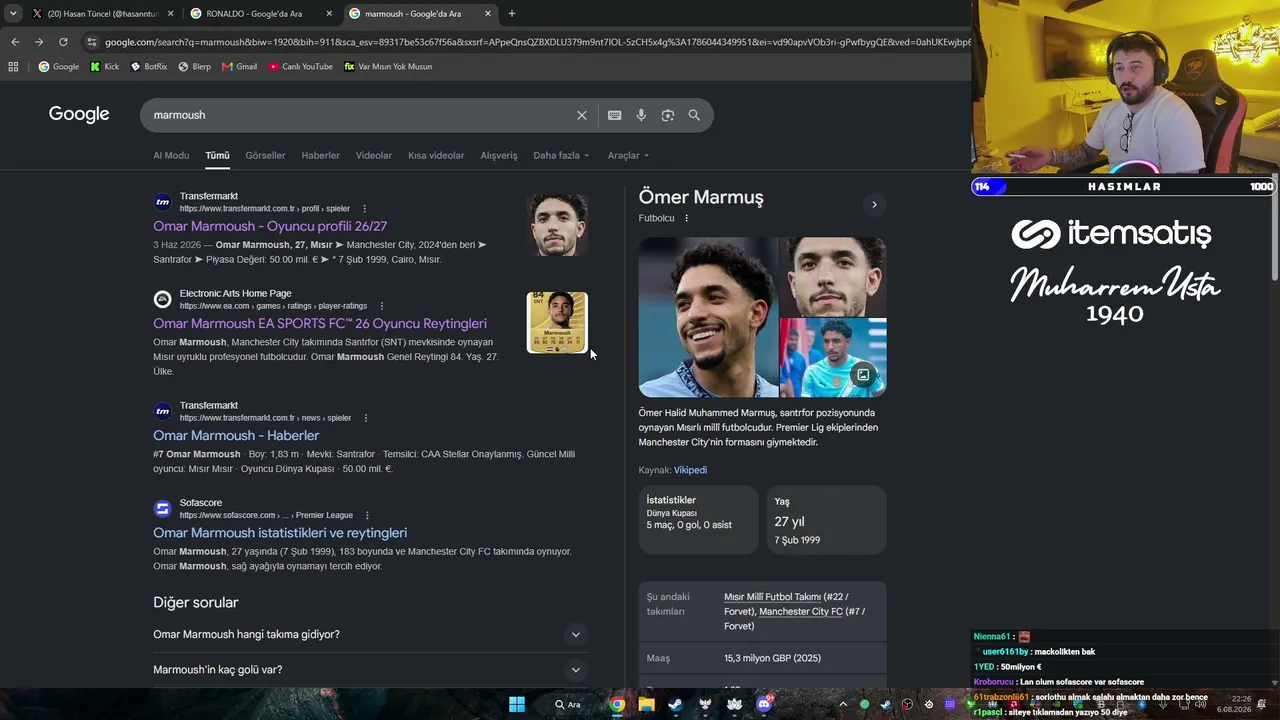The width and height of the screenshot is (1280, 720).
Task: Open more options beside Futbolcu label
Action: [686, 218]
